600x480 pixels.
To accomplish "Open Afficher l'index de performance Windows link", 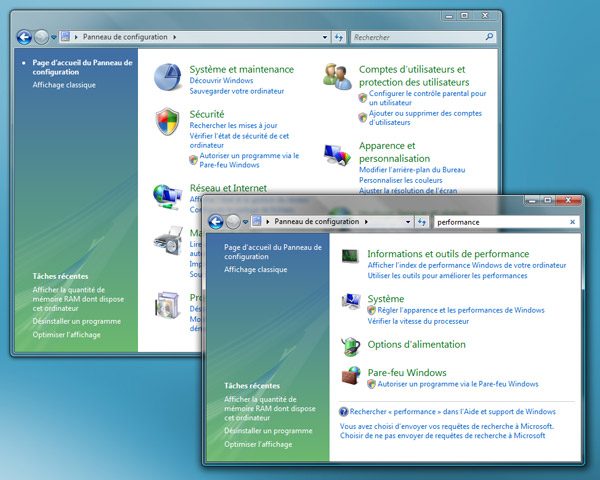I will pos(467,265).
